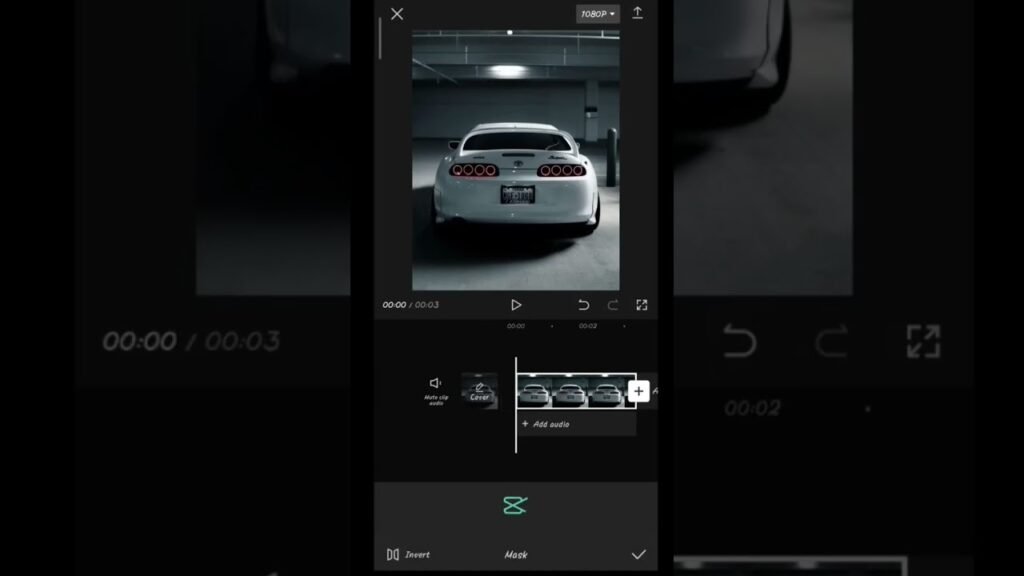The image size is (1024, 576).
Task: Mute clip audio
Action: pos(436,389)
